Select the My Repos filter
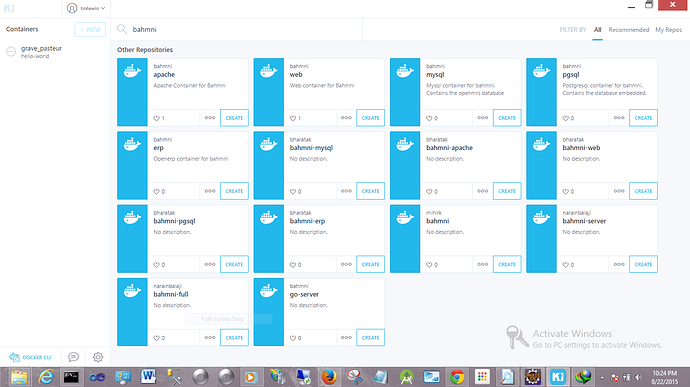Image resolution: width=690 pixels, height=387 pixels. pyautogui.click(x=668, y=29)
